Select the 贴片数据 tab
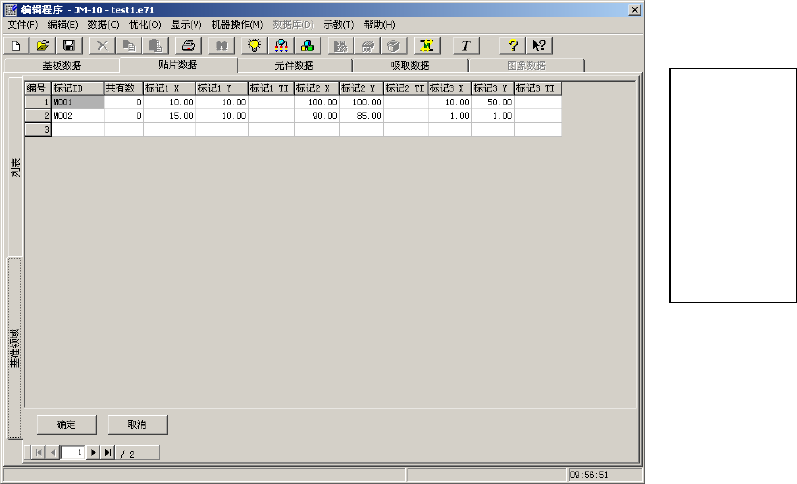The width and height of the screenshot is (797, 484). point(178,65)
